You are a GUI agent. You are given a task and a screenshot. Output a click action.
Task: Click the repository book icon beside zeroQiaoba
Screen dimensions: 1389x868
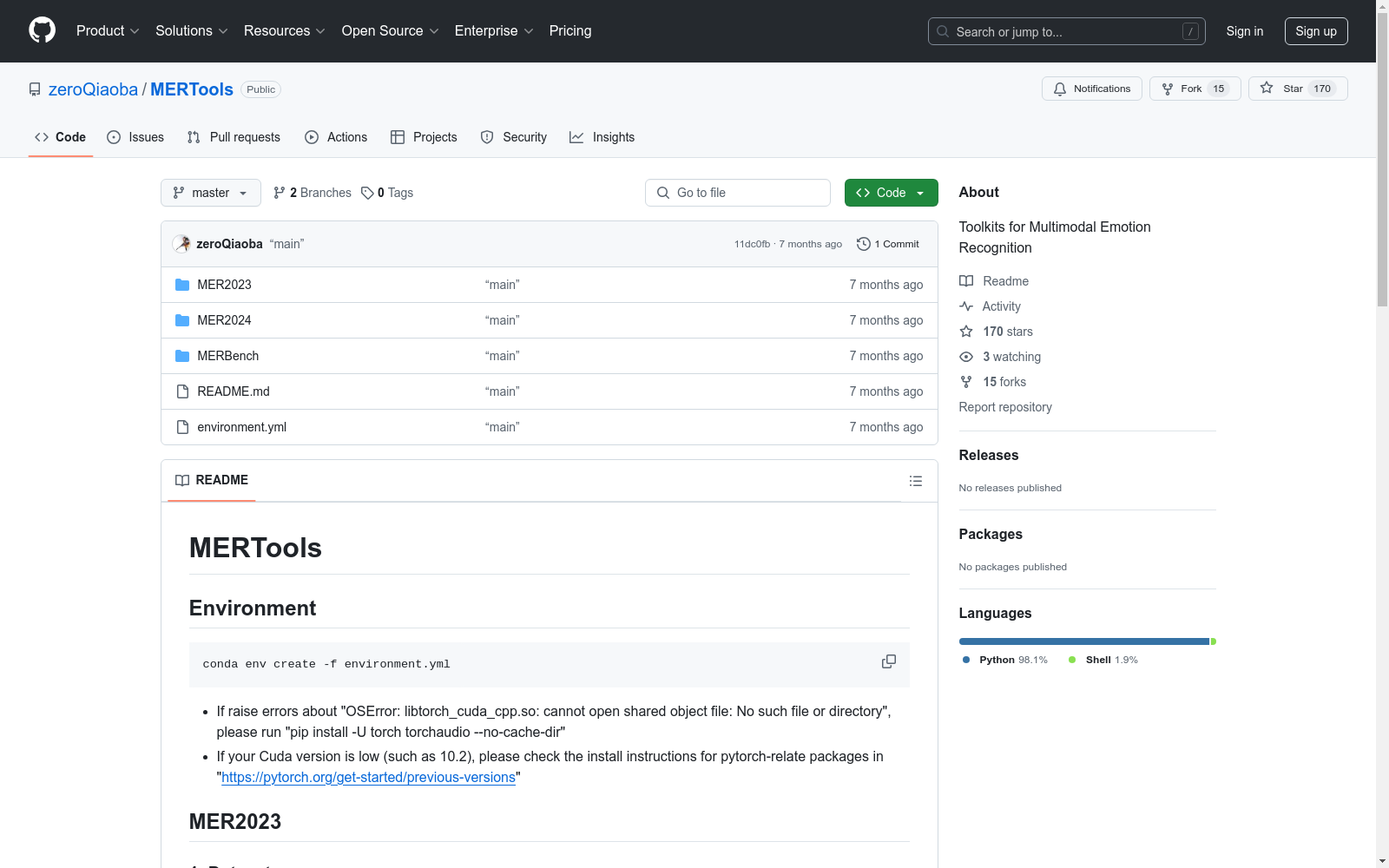pyautogui.click(x=35, y=89)
